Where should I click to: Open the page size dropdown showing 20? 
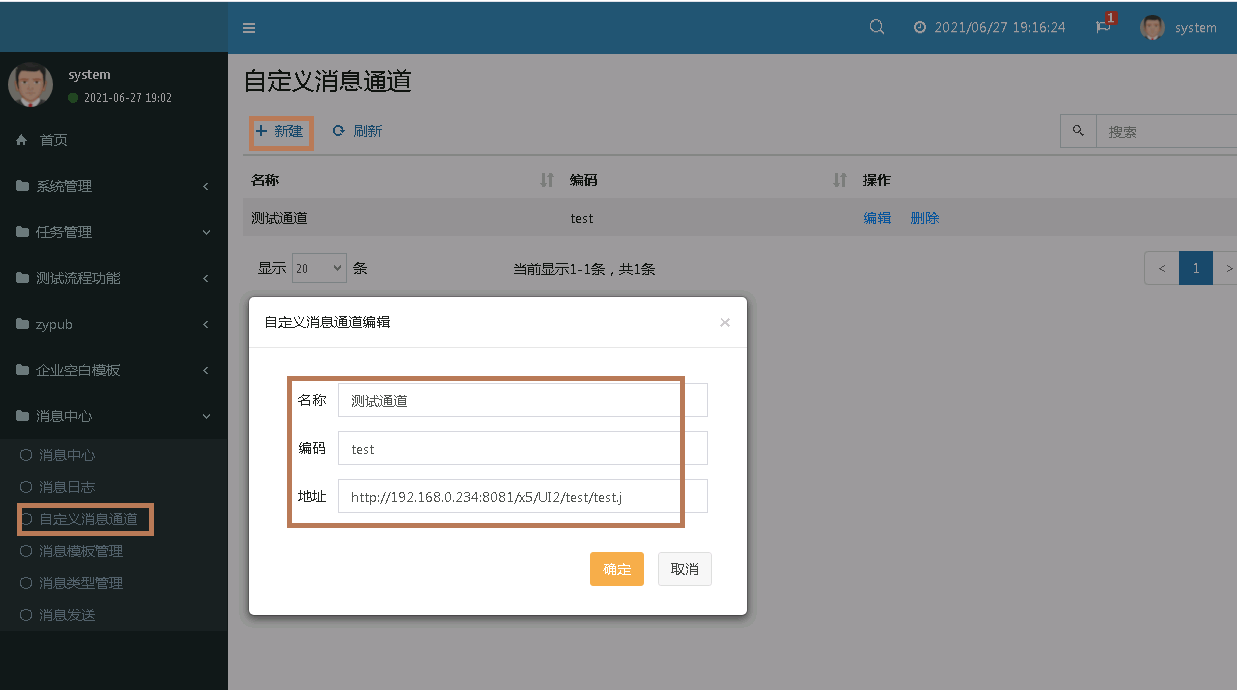pos(319,268)
